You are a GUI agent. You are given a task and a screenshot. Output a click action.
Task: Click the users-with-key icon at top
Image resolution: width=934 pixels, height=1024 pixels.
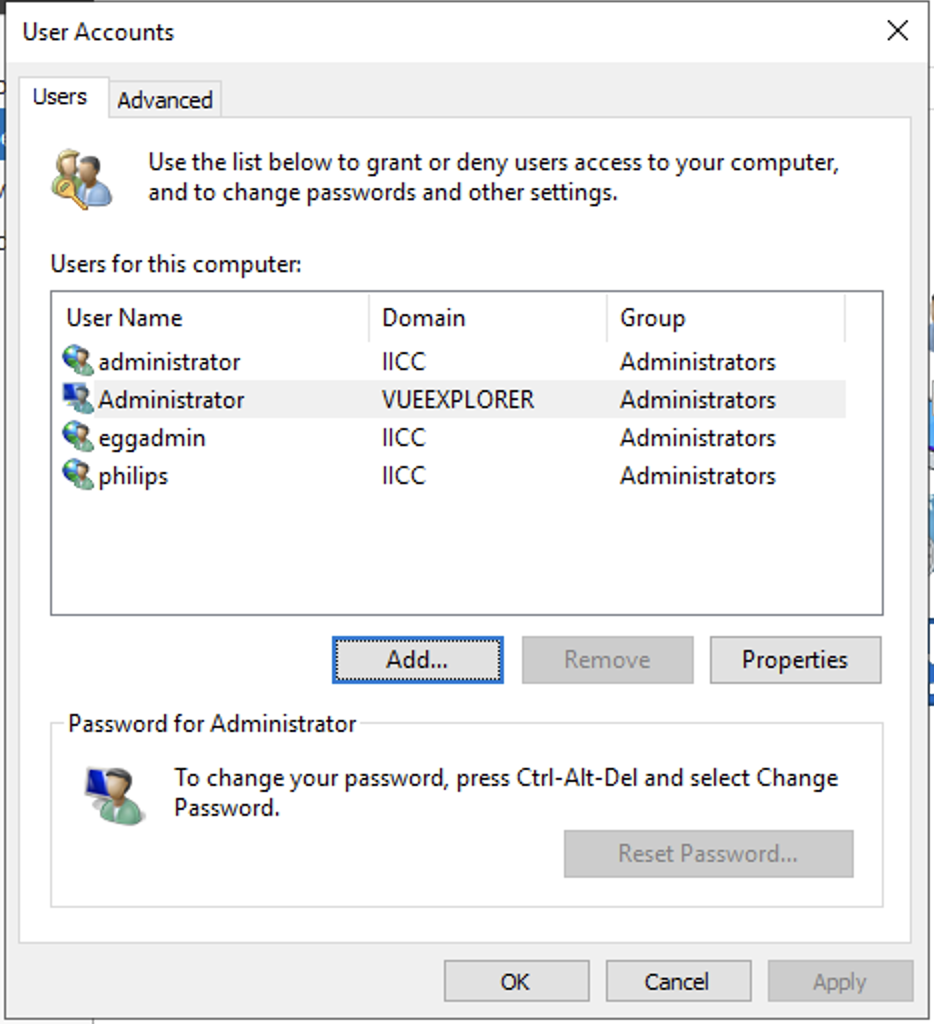coord(82,179)
